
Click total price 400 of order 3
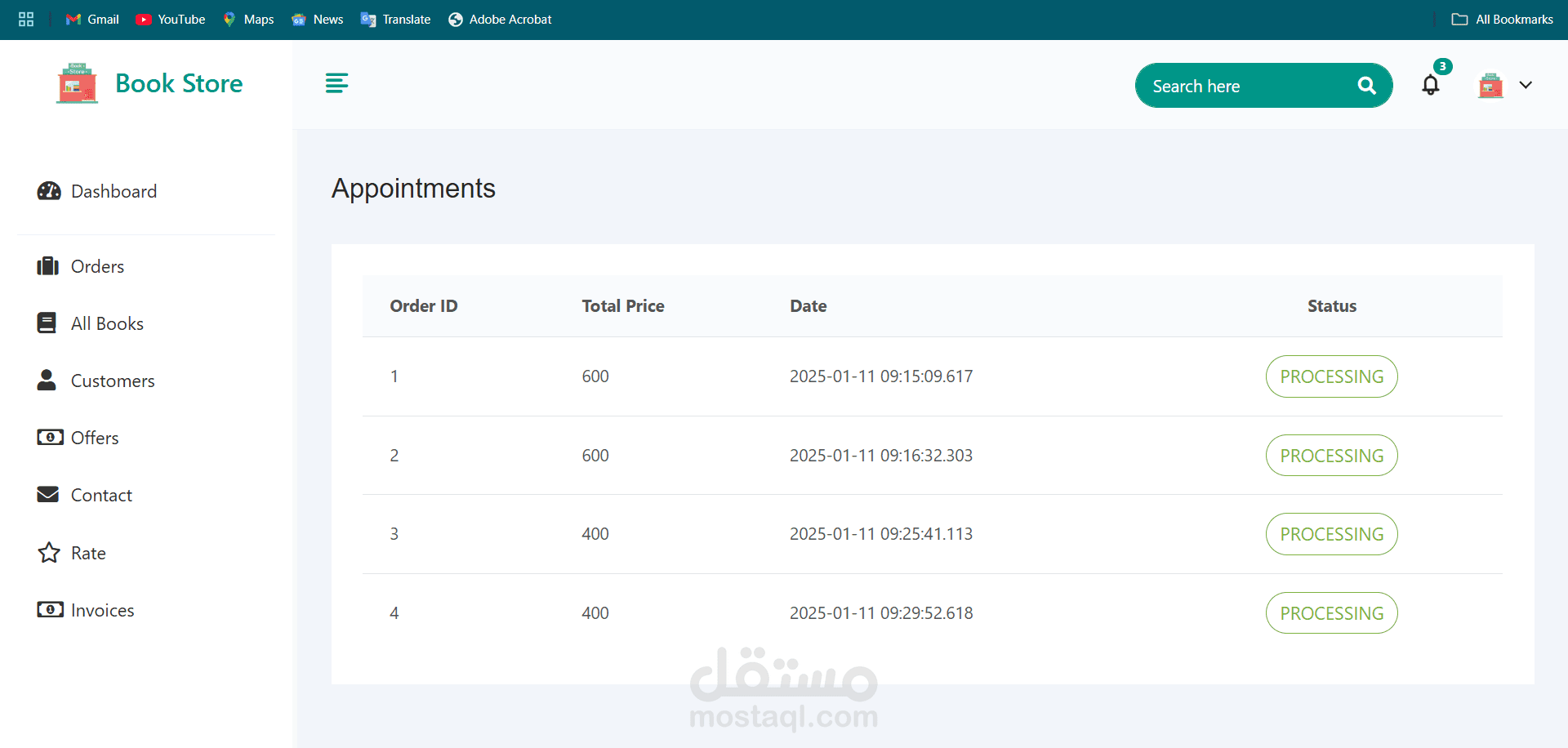(595, 534)
